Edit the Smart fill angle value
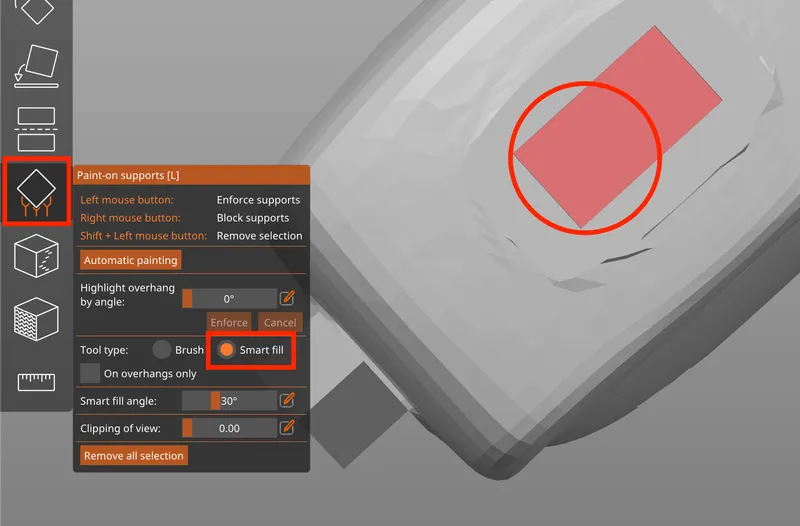Viewport: 800px width, 526px height. pos(287,400)
